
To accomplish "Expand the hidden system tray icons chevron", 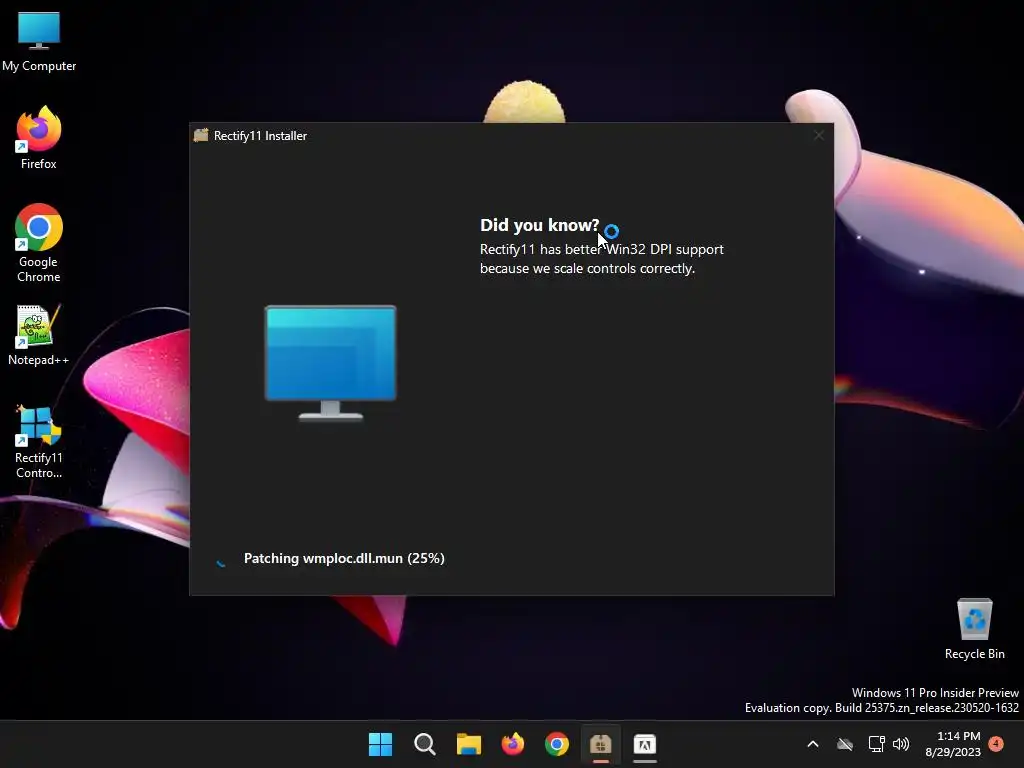I will (813, 744).
